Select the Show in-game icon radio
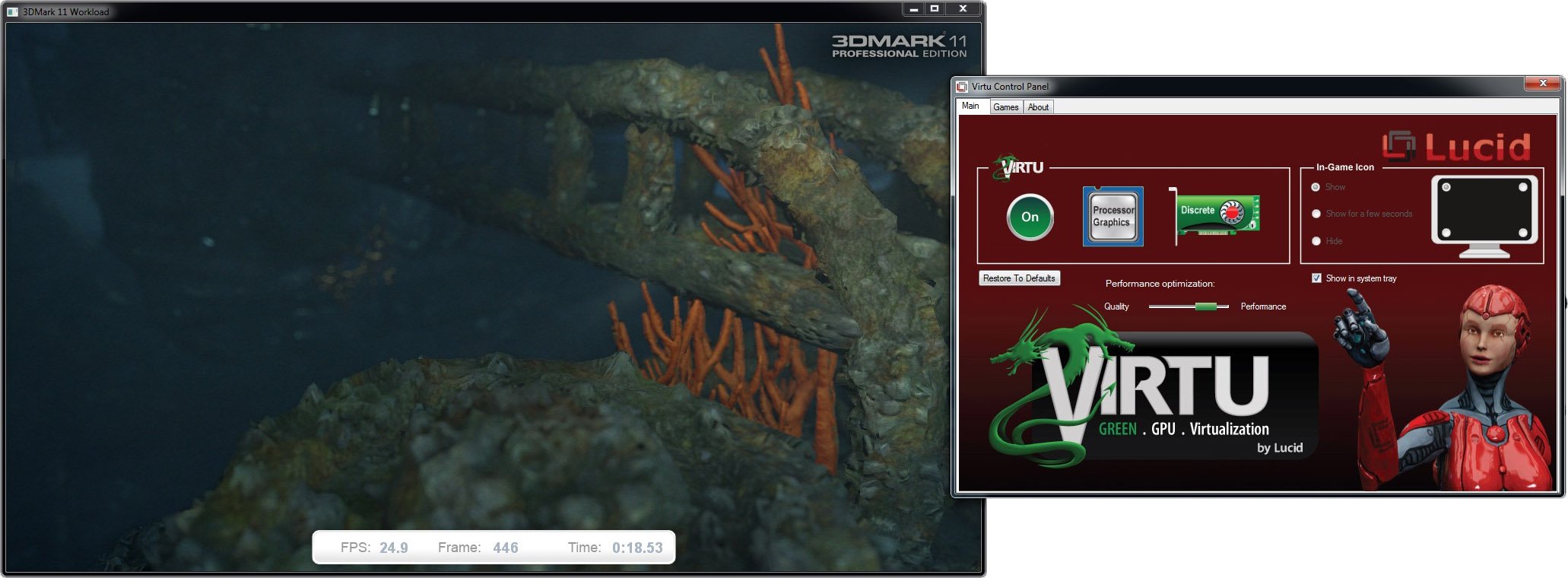 click(1316, 187)
